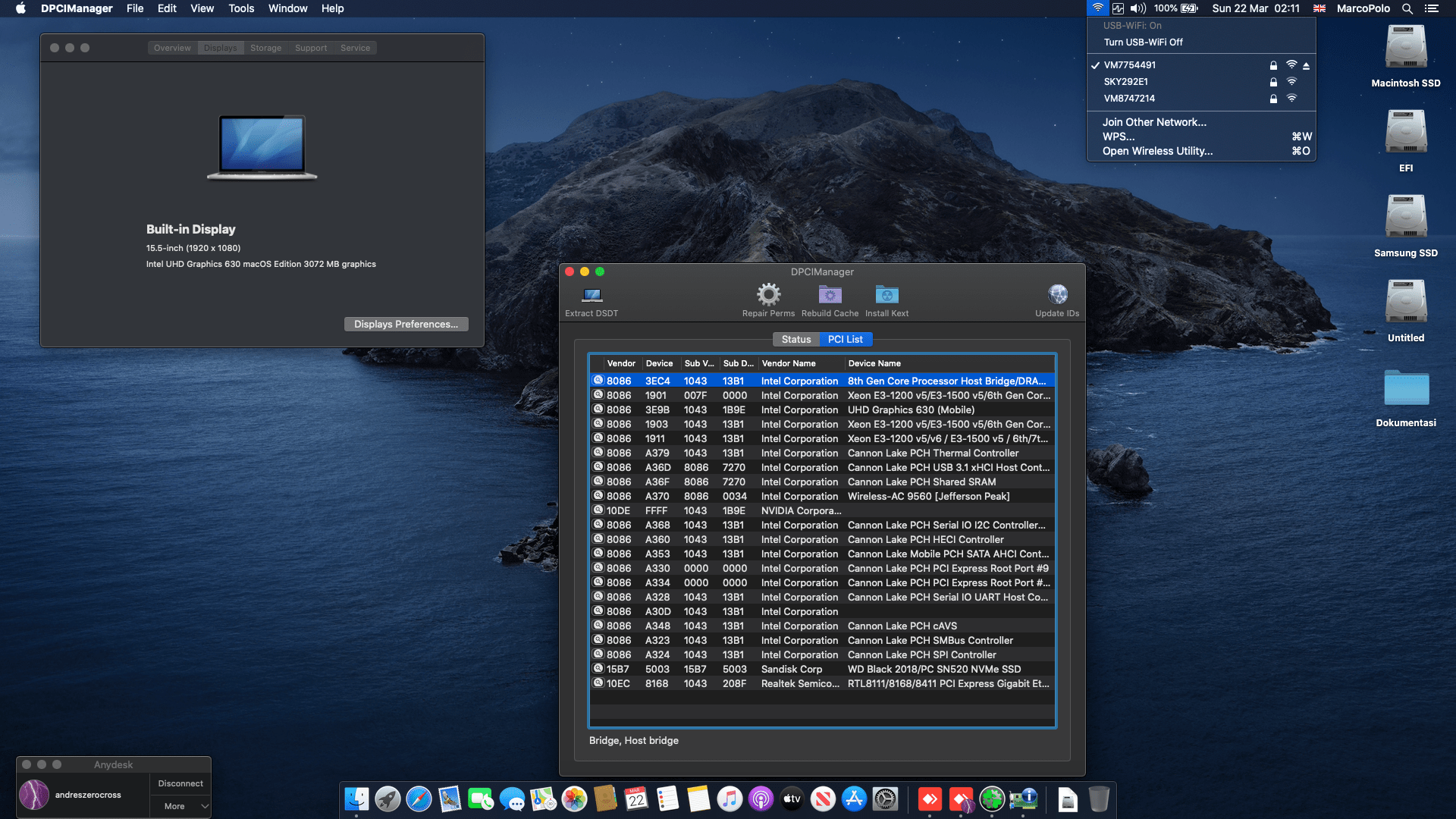1456x819 pixels.
Task: Select the Cannon Lake PCH SMBus Controller row
Action: coord(822,640)
